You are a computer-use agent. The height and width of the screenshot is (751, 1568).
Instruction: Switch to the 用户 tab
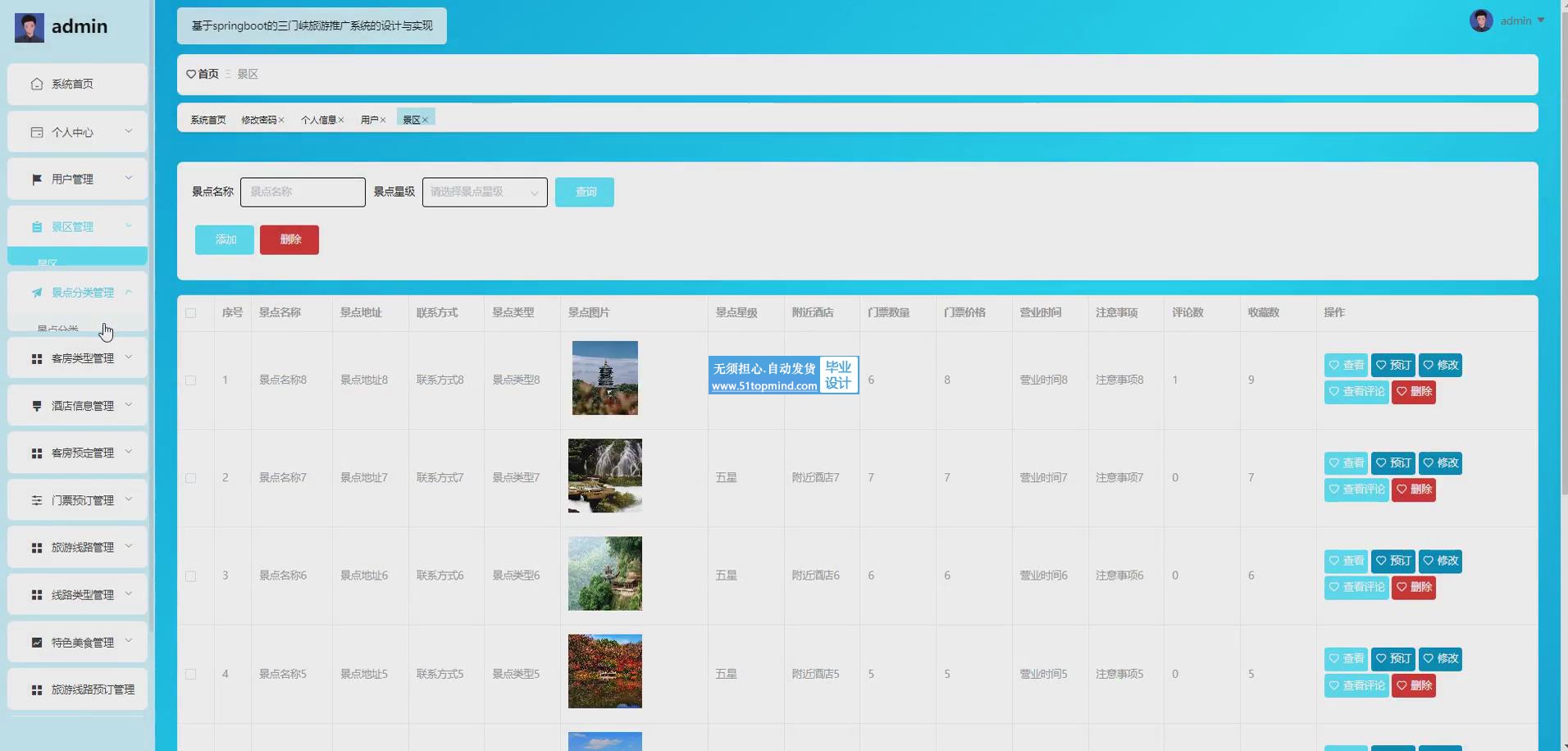[369, 120]
